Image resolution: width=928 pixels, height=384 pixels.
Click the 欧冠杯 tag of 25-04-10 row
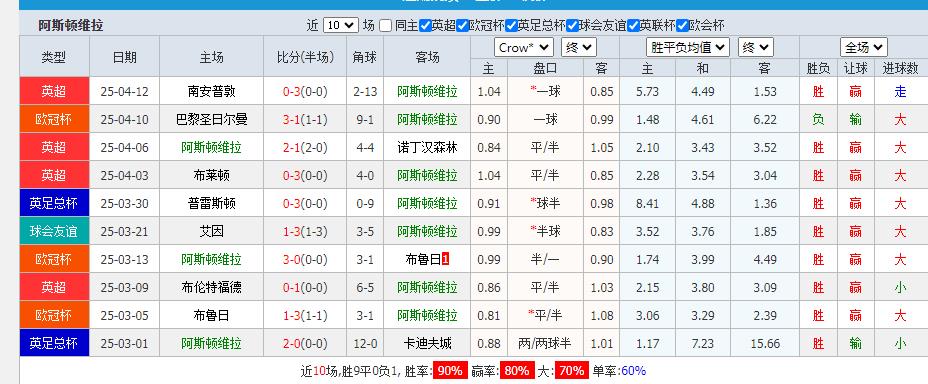tap(54, 120)
